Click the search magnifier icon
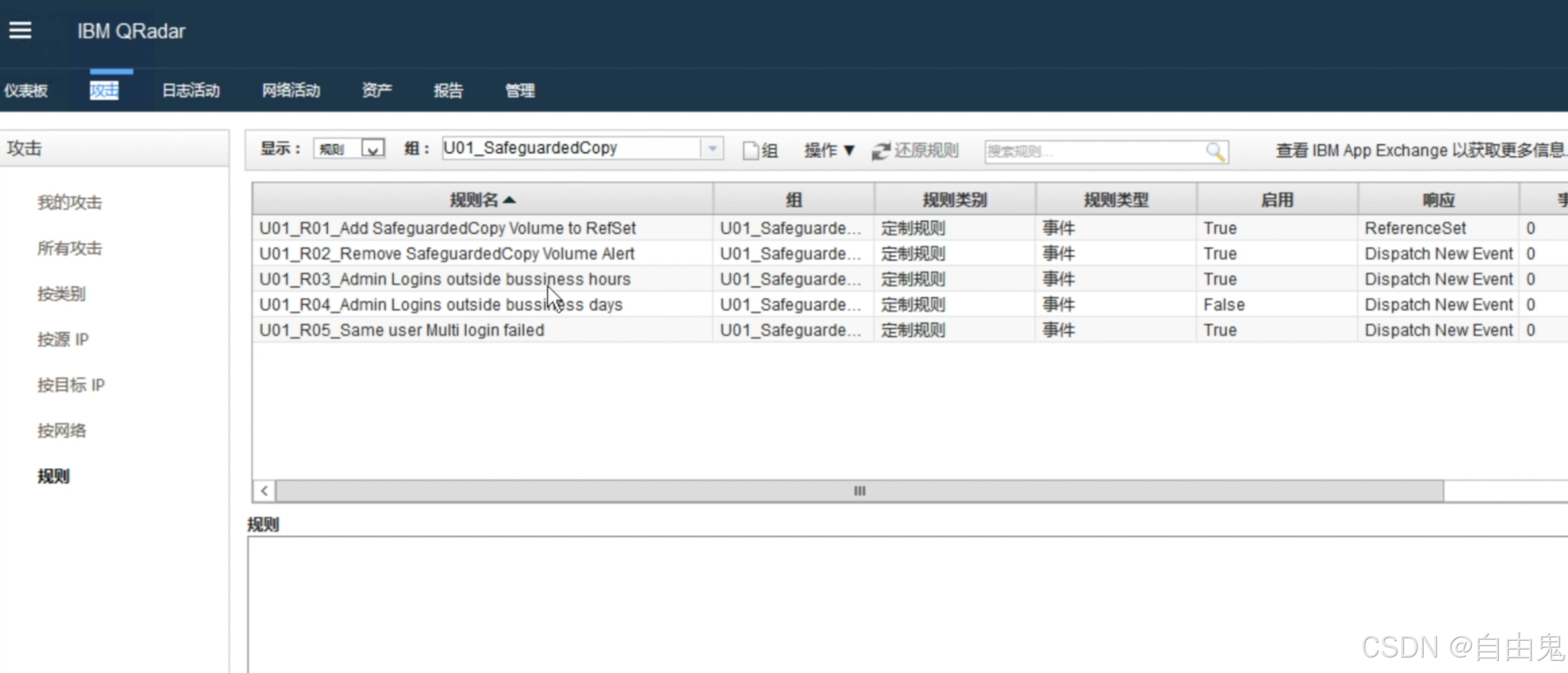Screen dimensions: 1568x673 point(1215,152)
